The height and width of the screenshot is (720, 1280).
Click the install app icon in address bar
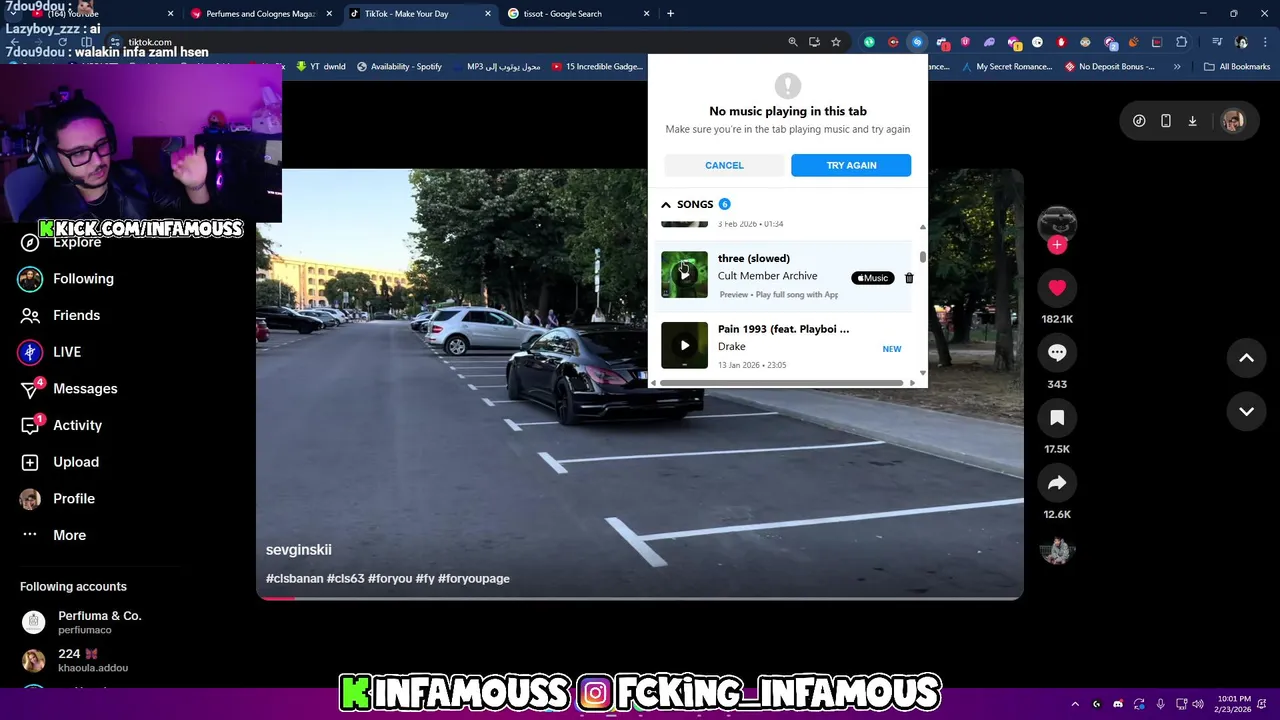tap(814, 42)
